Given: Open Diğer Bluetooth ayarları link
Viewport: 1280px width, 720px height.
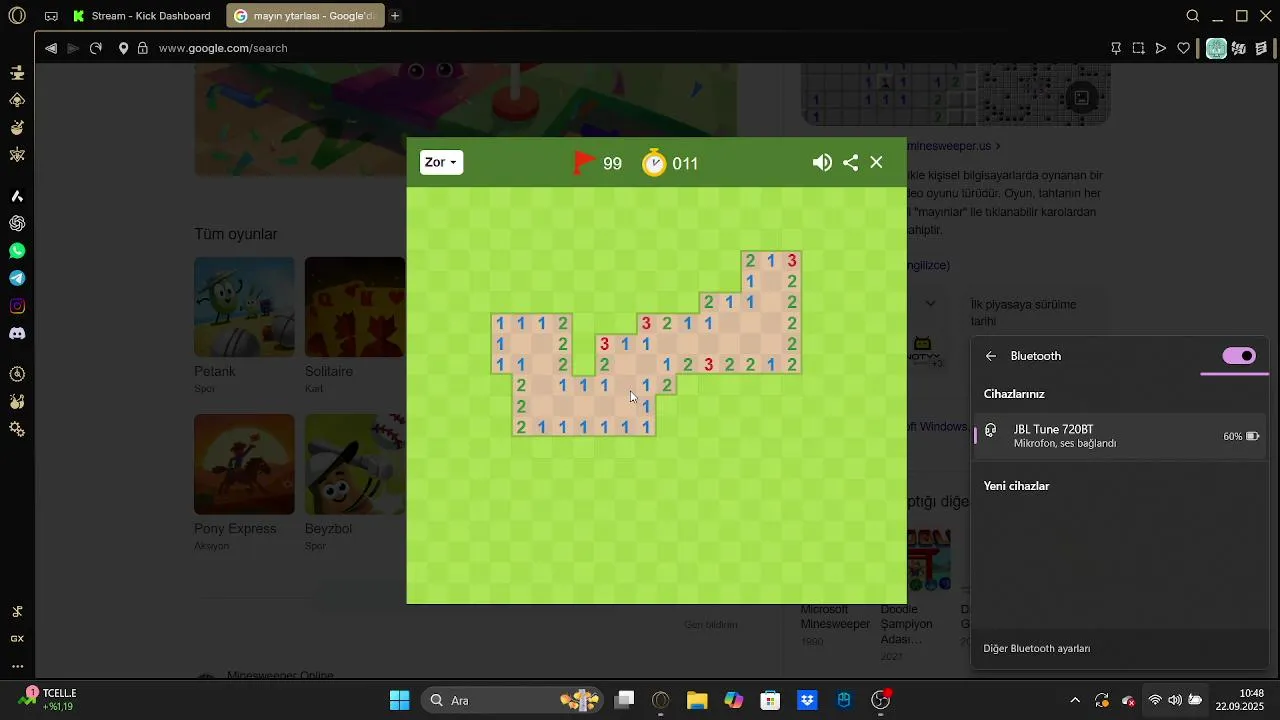Looking at the screenshot, I should click(1037, 648).
